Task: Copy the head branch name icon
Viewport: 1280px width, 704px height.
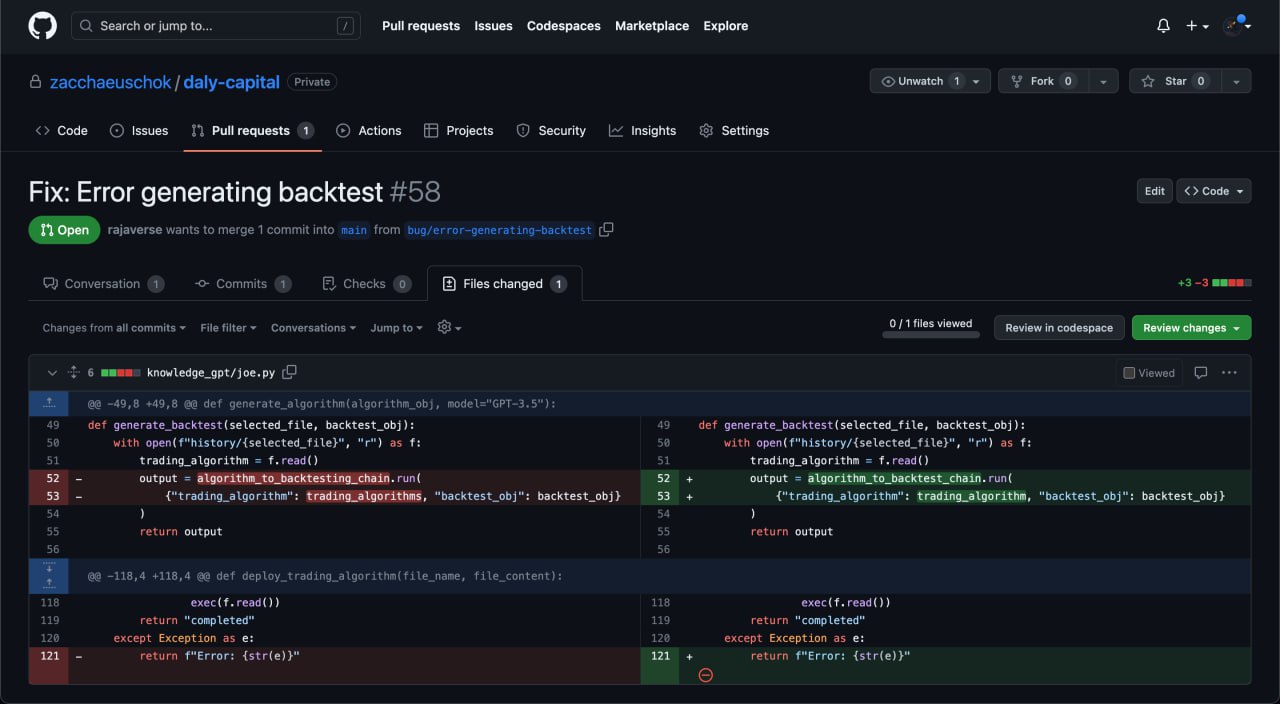Action: (606, 229)
